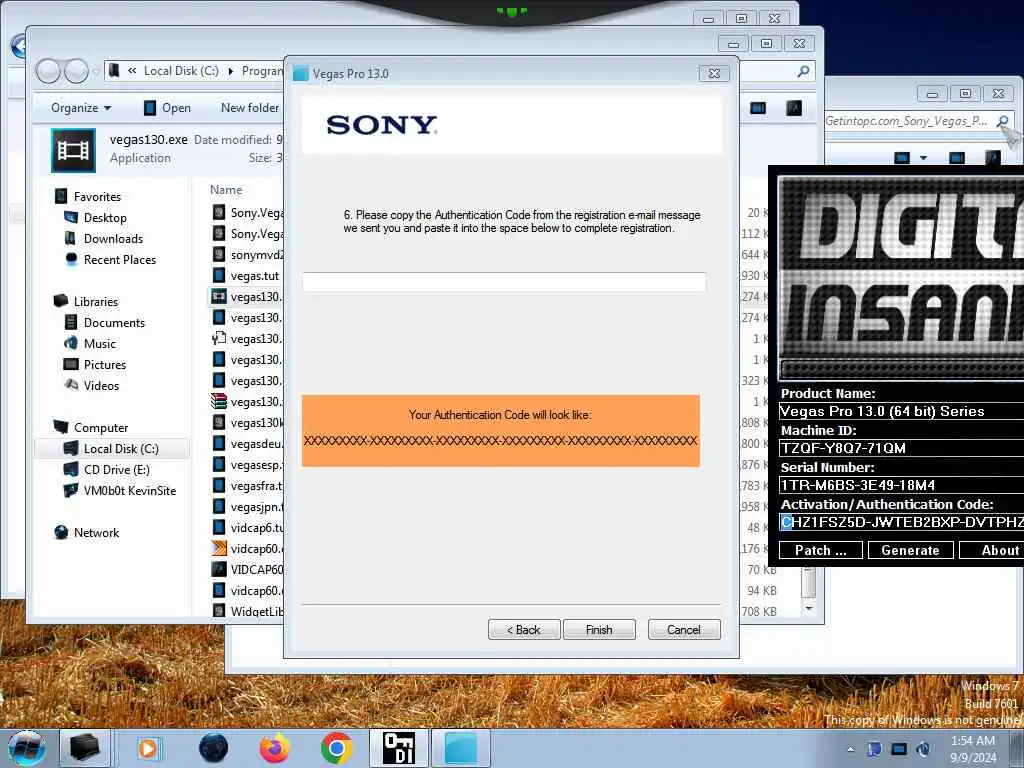1024x768 pixels.
Task: Click the Open toolbar button in Explorer
Action: (x=167, y=108)
